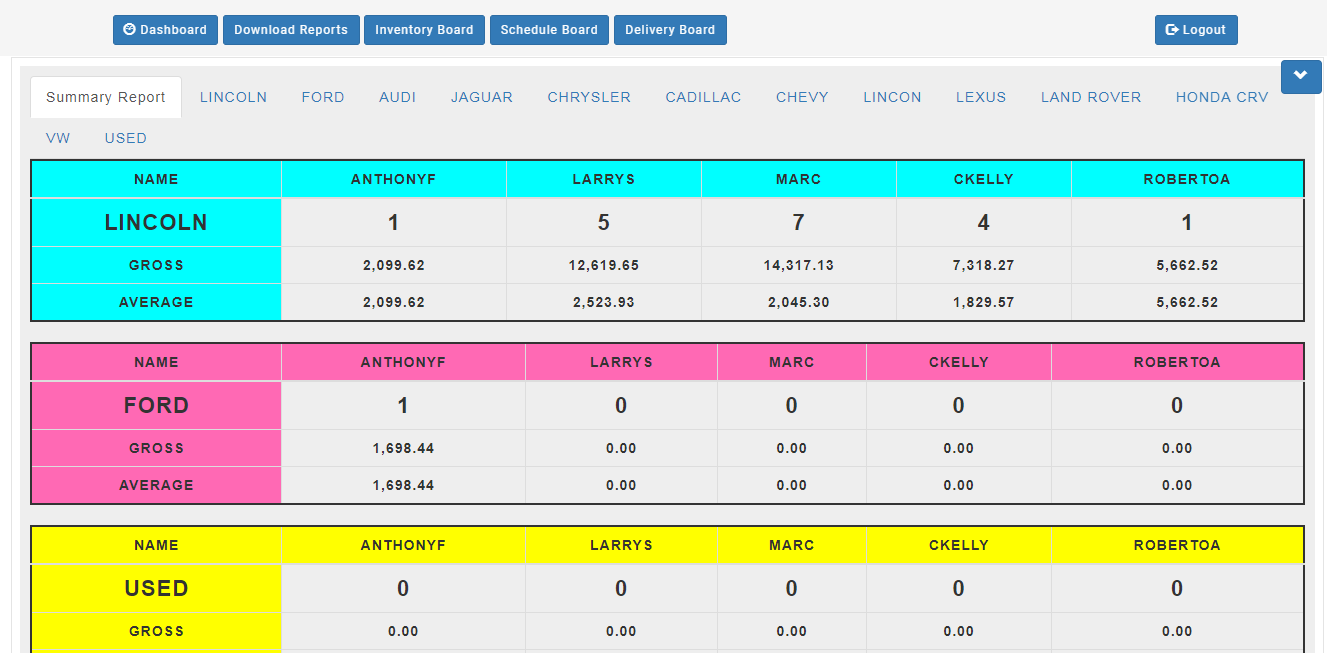Select the HONDA CRV tab
Image resolution: width=1327 pixels, height=653 pixels.
[1221, 97]
